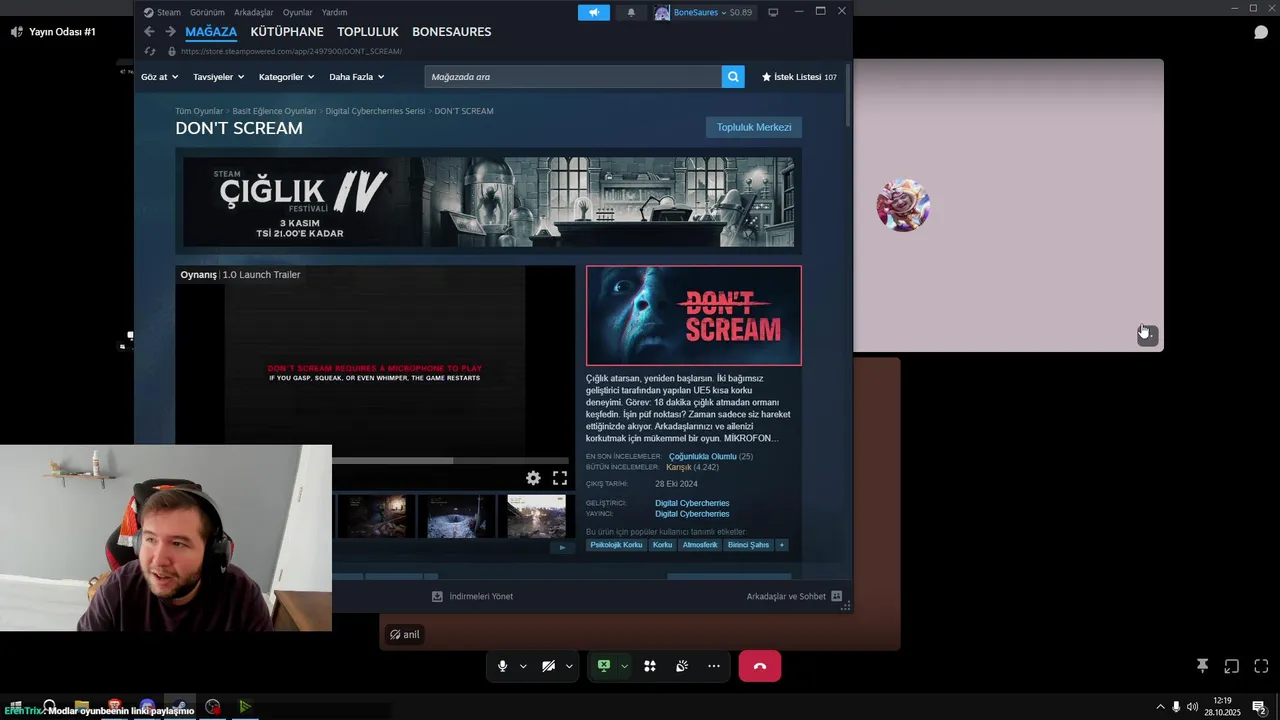
Task: Switch to the TOPLULUK tab
Action: 368,32
